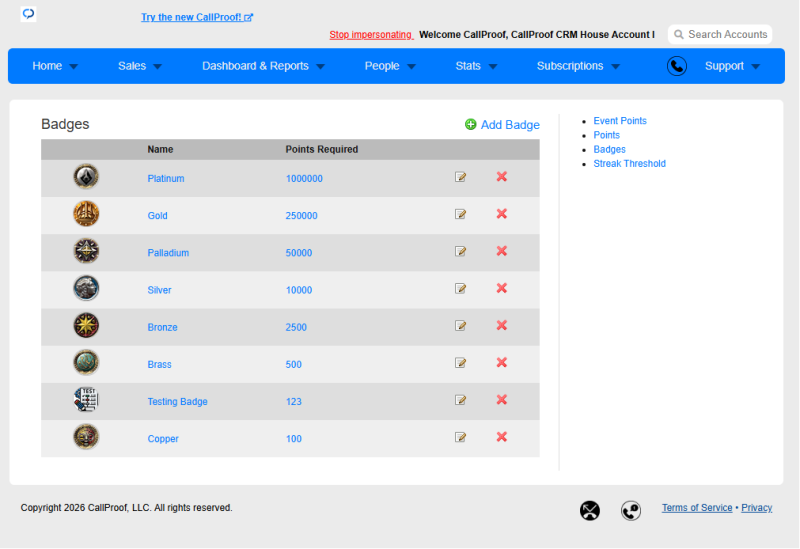Screen dimensions: 800x549
Task: Open Terms of Service link
Action: [697, 508]
